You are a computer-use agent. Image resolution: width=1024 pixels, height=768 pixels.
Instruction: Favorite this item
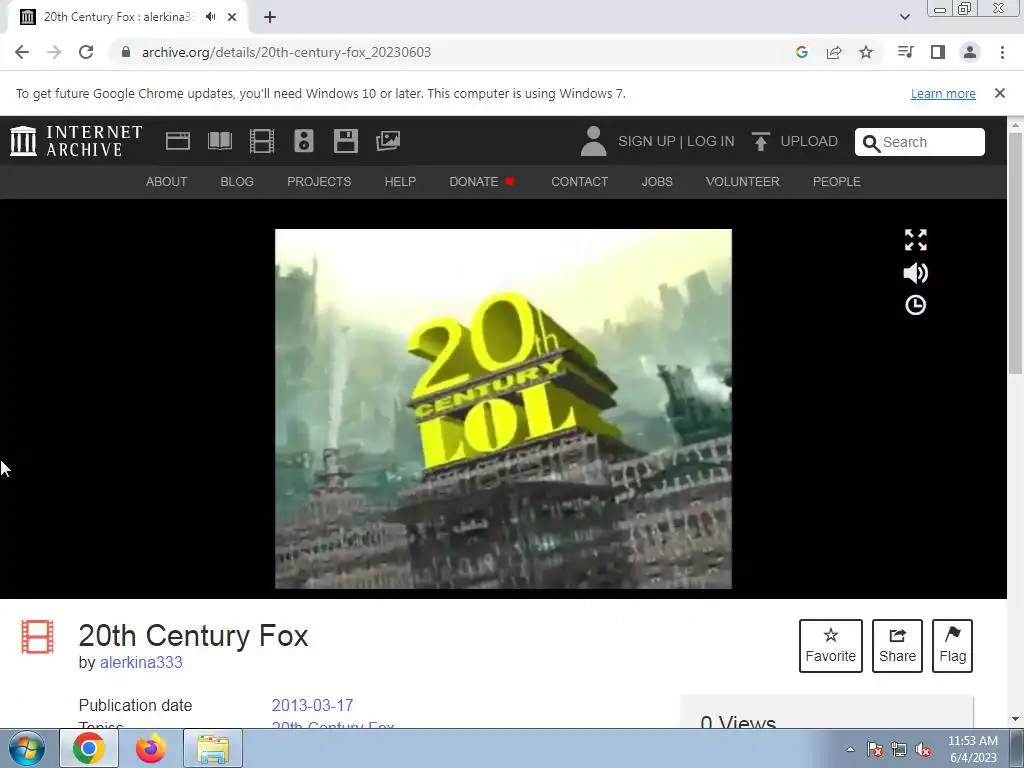(831, 646)
